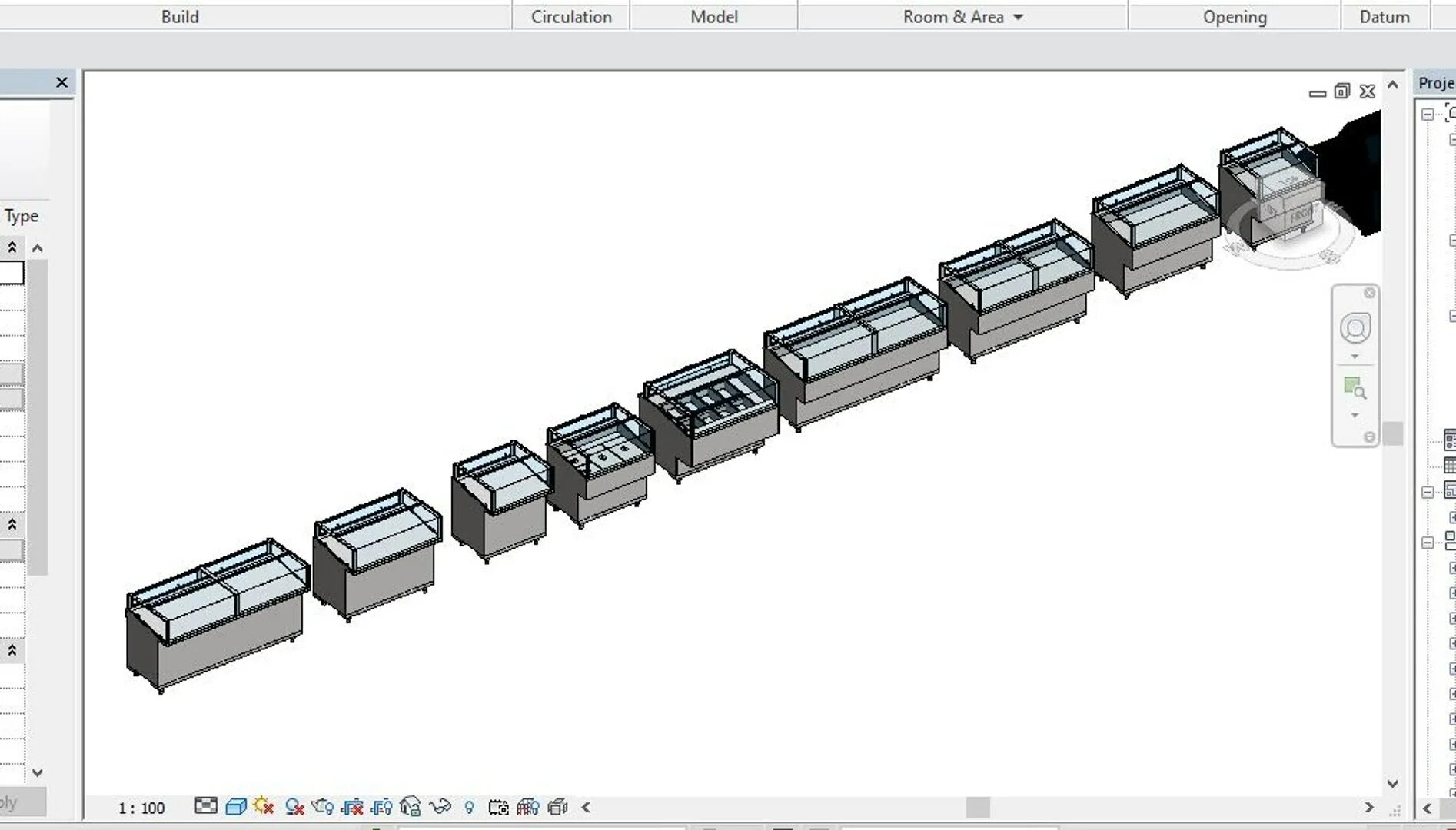Click the top Properties value field
This screenshot has height=830, width=1456.
pos(12,273)
